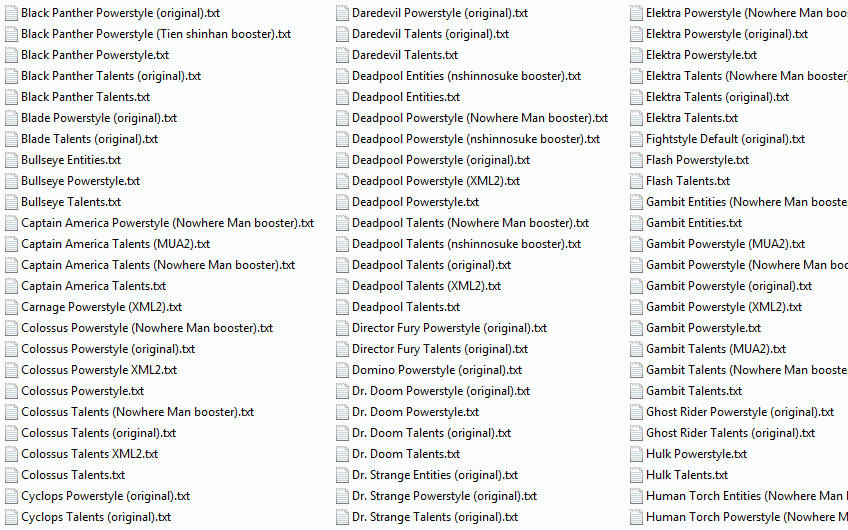The image size is (848, 530).
Task: Click the icon for Black Panther Talents.txt
Action: (x=11, y=97)
